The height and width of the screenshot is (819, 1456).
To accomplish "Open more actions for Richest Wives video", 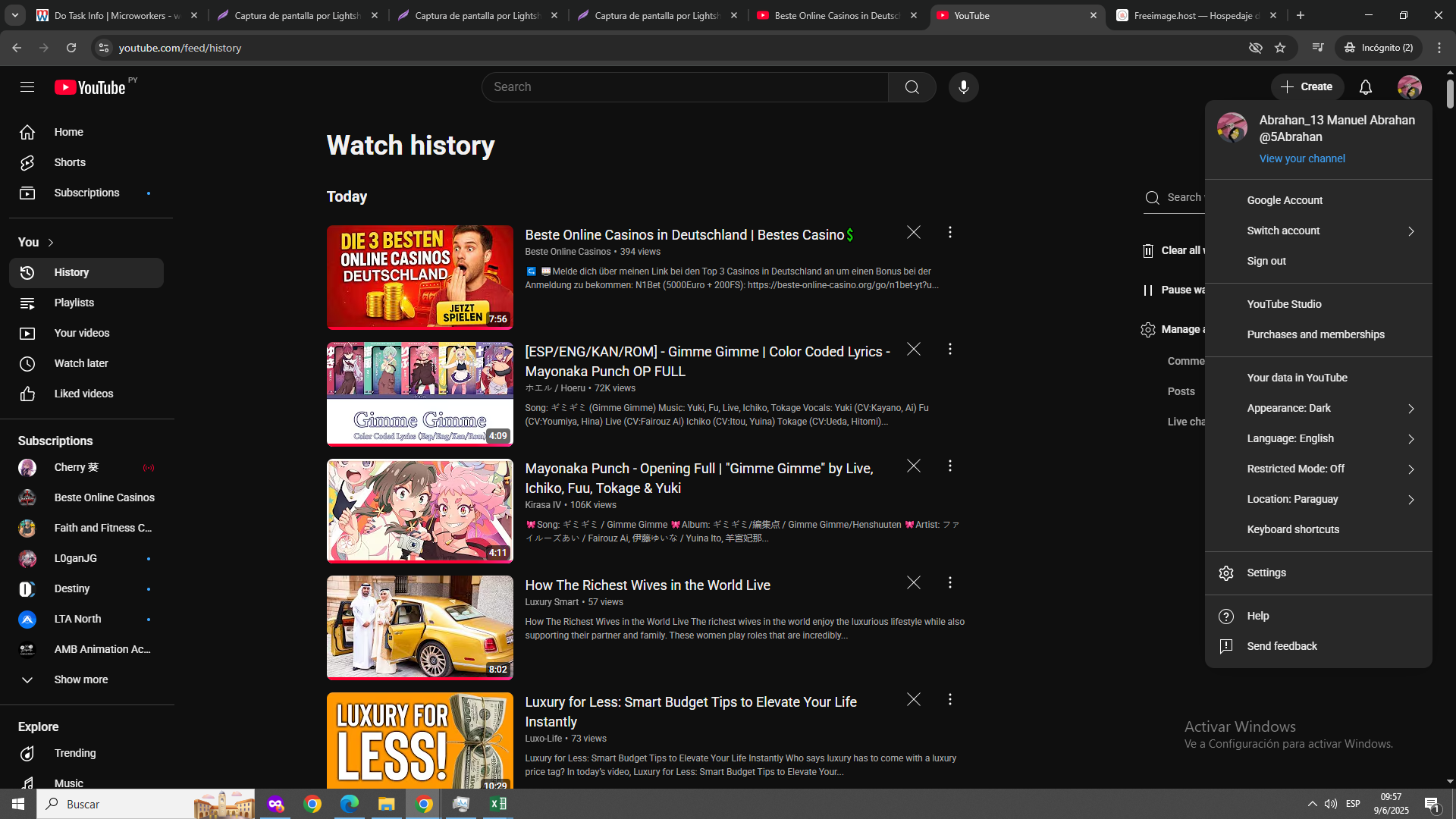I will (950, 583).
